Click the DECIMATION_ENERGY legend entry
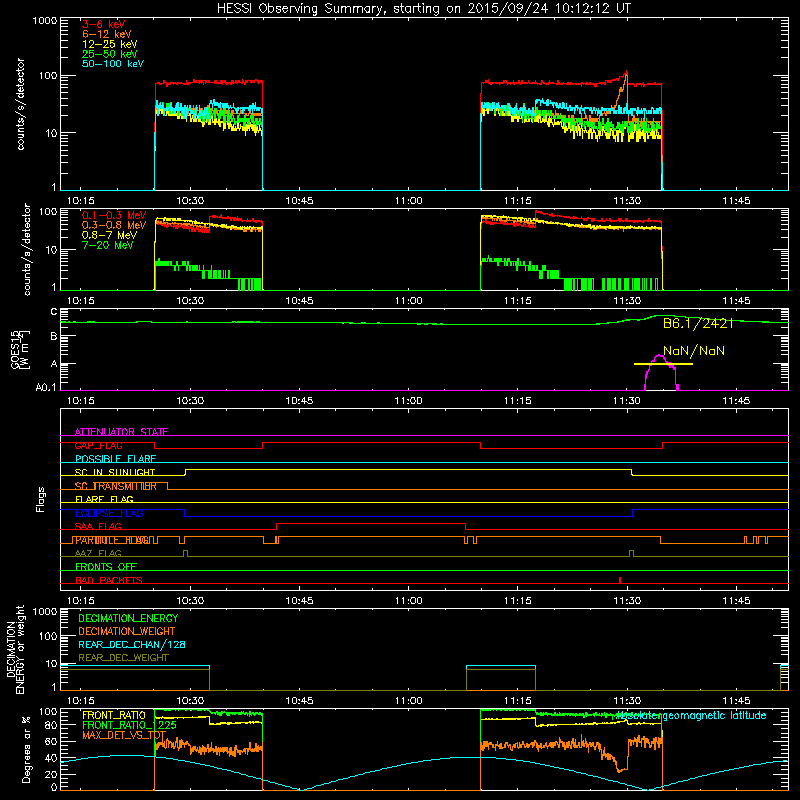Image resolution: width=800 pixels, height=800 pixels. tap(128, 618)
